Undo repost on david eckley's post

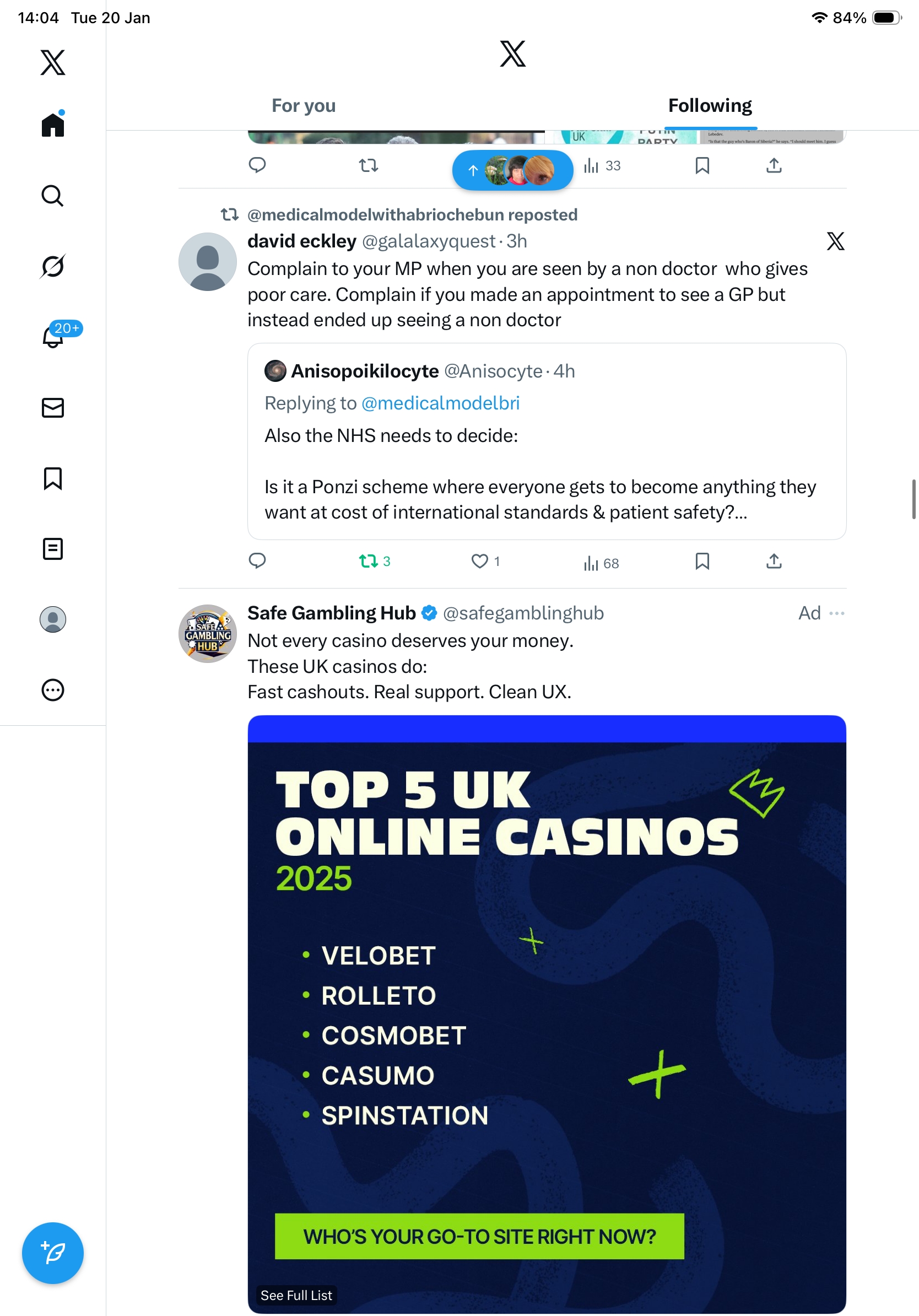pyautogui.click(x=369, y=561)
